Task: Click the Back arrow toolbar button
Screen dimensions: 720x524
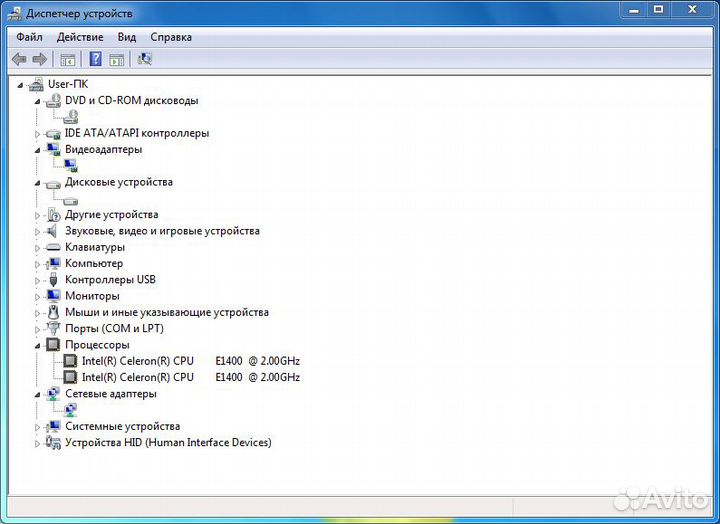Action: pyautogui.click(x=19, y=59)
